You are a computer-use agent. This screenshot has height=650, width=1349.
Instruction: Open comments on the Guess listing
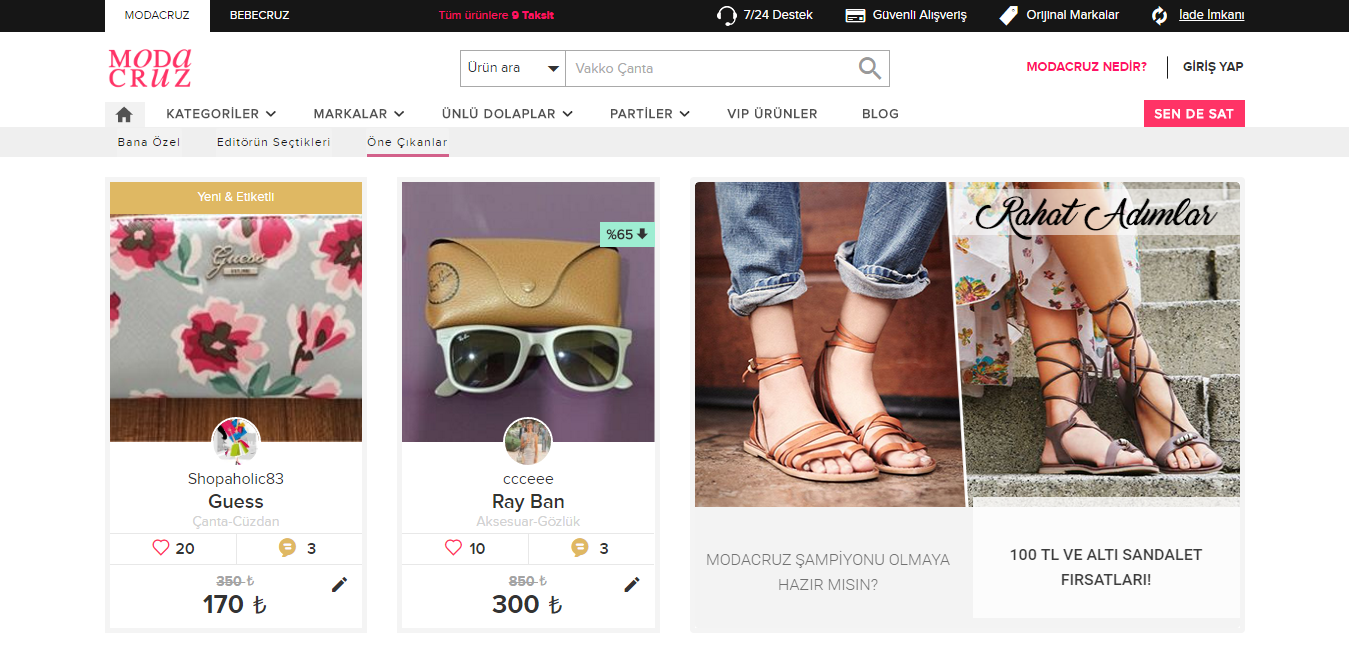pos(288,548)
